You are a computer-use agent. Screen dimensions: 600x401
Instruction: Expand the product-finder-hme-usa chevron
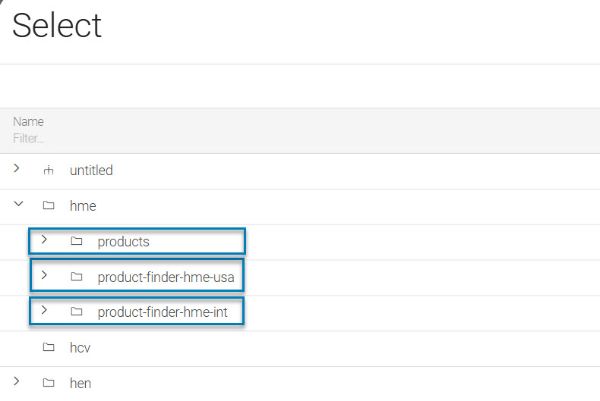click(44, 275)
